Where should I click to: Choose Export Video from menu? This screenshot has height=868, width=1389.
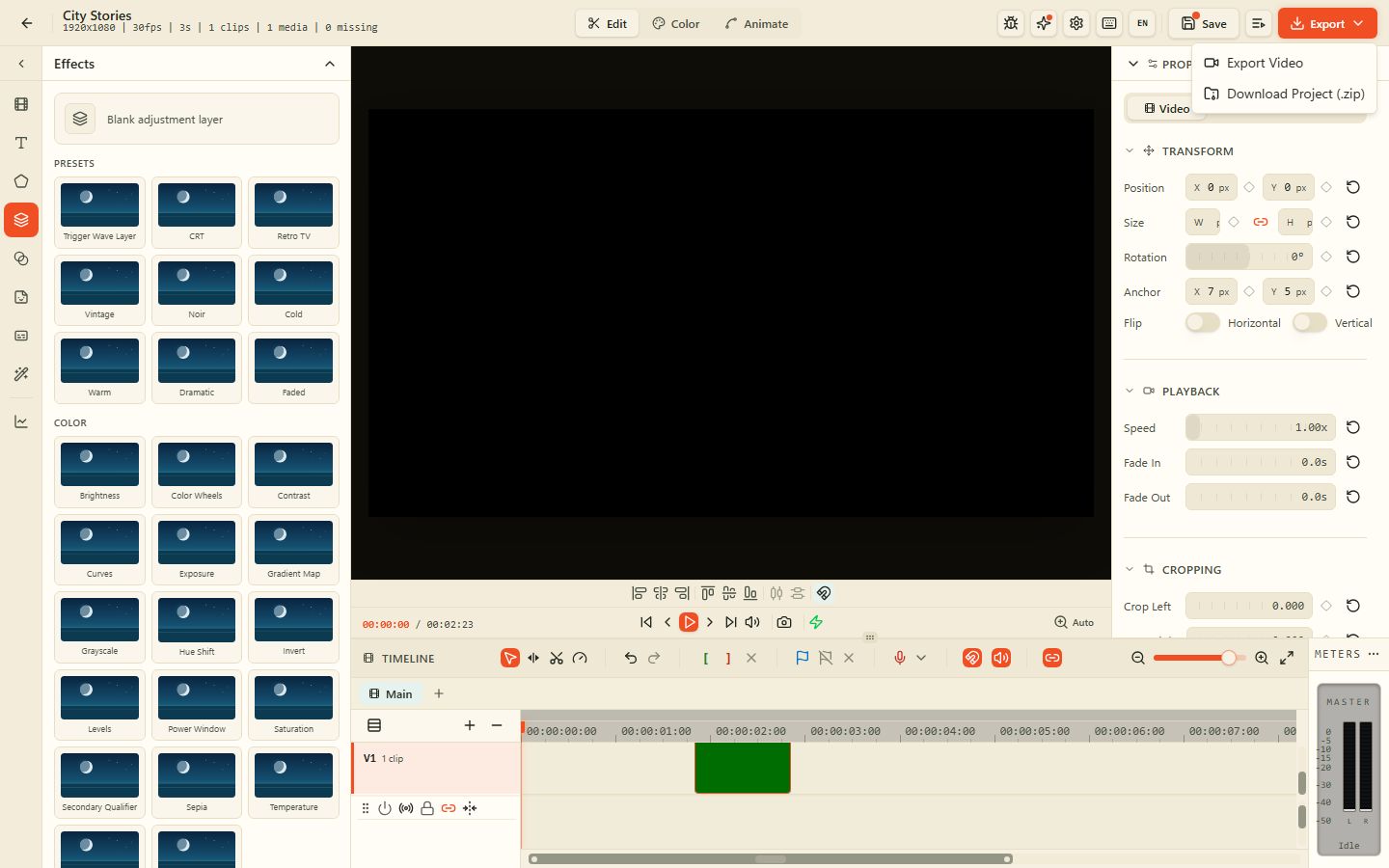[x=1284, y=63]
